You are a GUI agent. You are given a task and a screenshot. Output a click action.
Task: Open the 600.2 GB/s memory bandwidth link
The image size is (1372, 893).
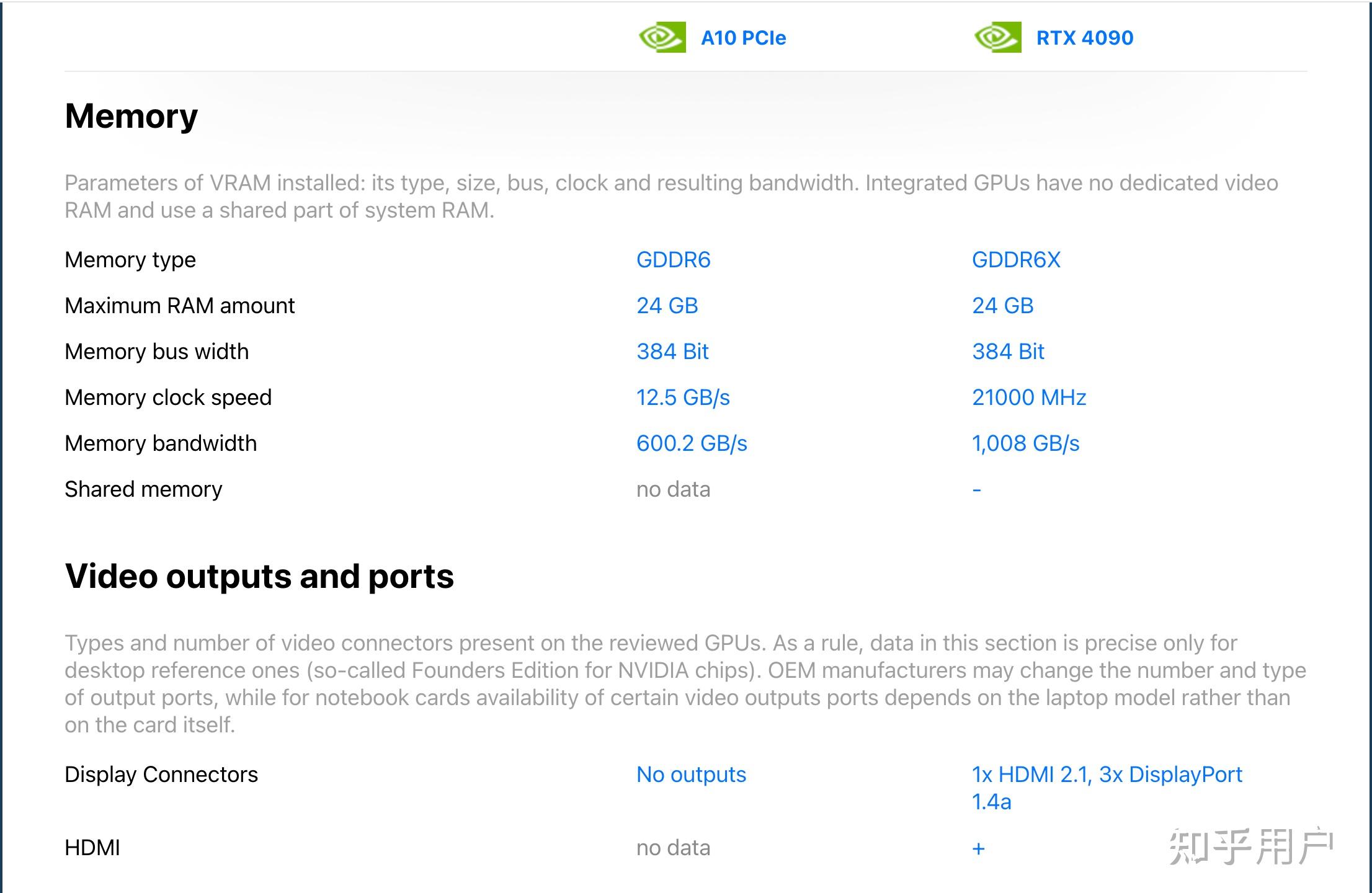[692, 443]
